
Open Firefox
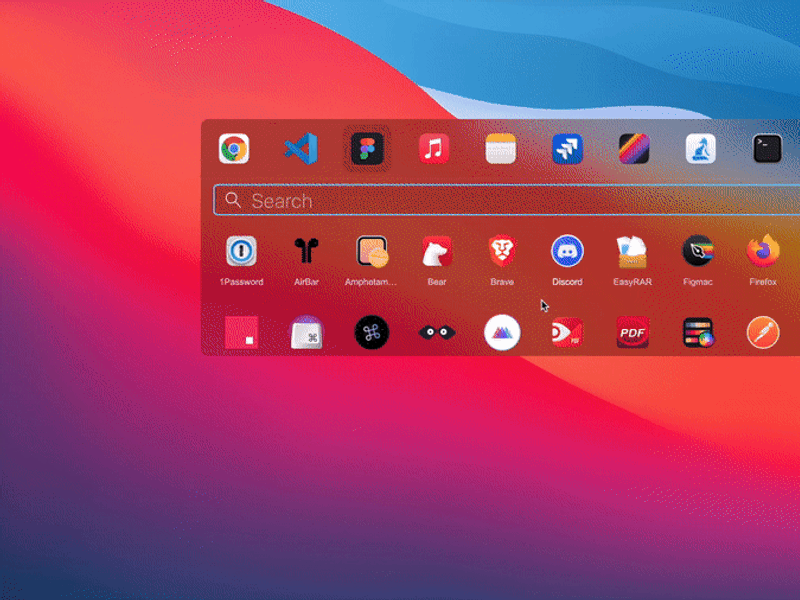762,252
